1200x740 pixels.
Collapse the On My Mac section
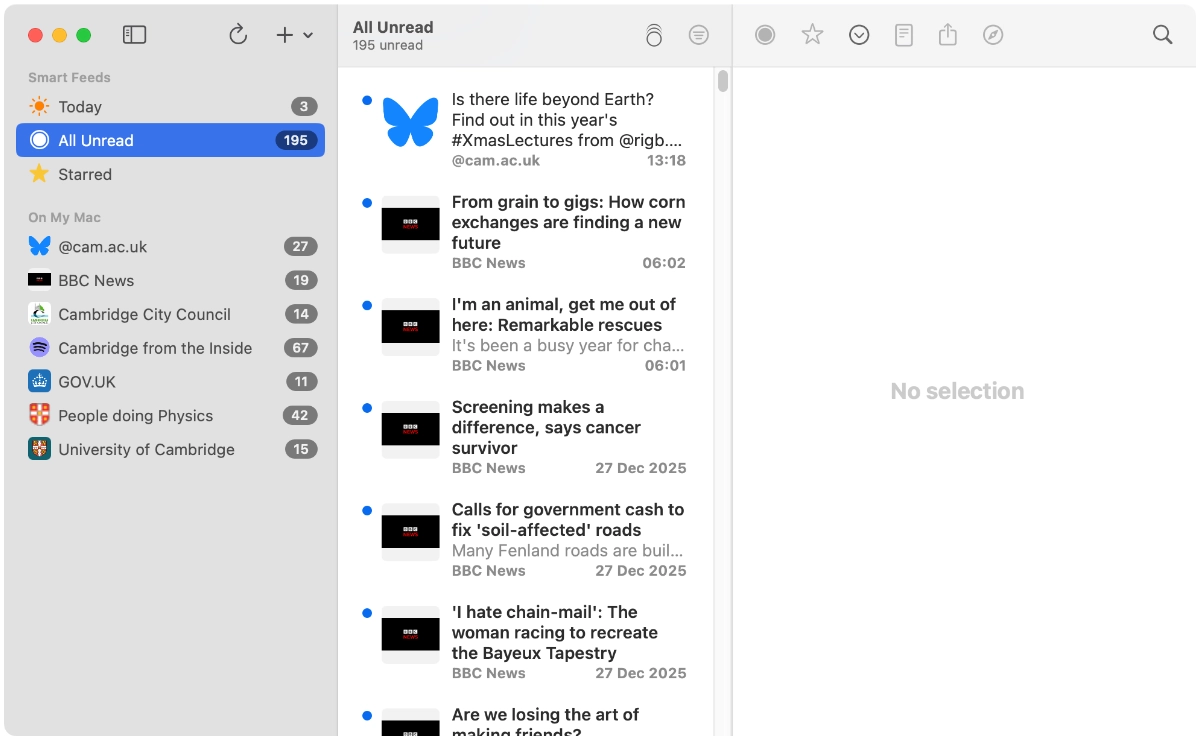(x=64, y=217)
